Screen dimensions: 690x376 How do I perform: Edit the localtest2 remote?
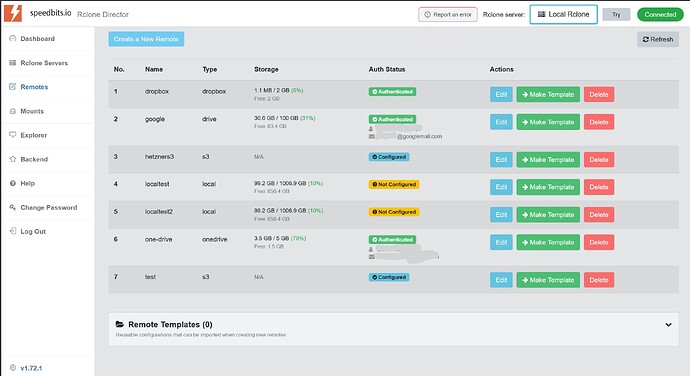click(501, 214)
